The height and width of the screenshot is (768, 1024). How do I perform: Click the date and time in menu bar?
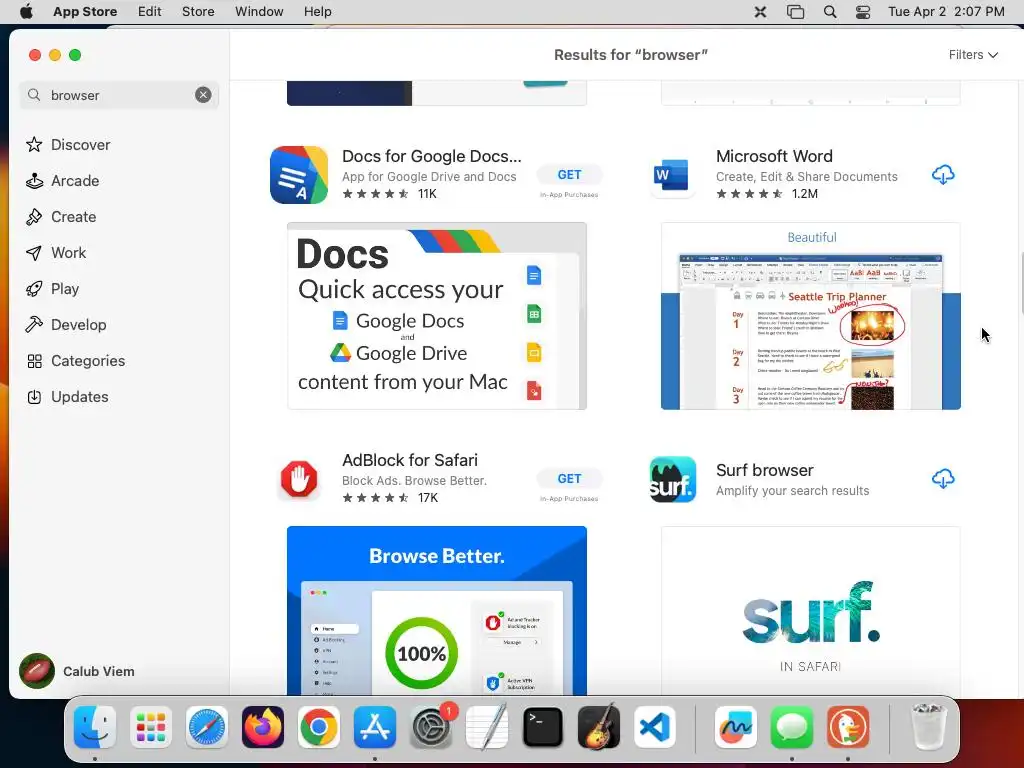[x=946, y=12]
